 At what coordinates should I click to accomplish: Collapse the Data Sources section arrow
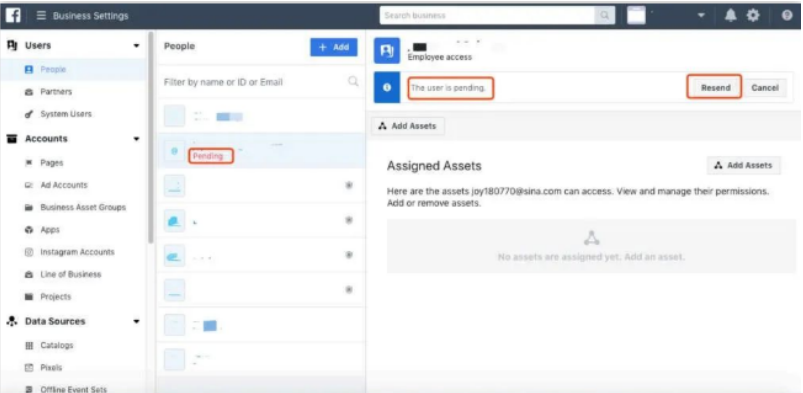point(136,322)
